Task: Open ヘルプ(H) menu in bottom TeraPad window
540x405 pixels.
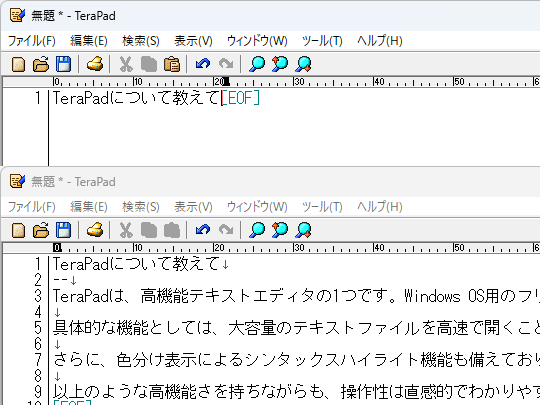Action: click(380, 207)
